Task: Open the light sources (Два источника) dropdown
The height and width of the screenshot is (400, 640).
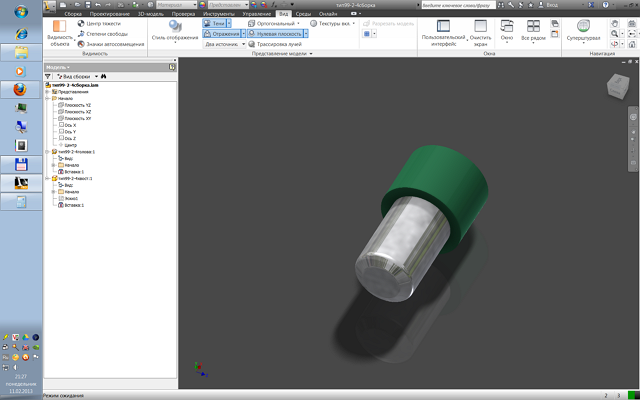Action: coord(227,45)
